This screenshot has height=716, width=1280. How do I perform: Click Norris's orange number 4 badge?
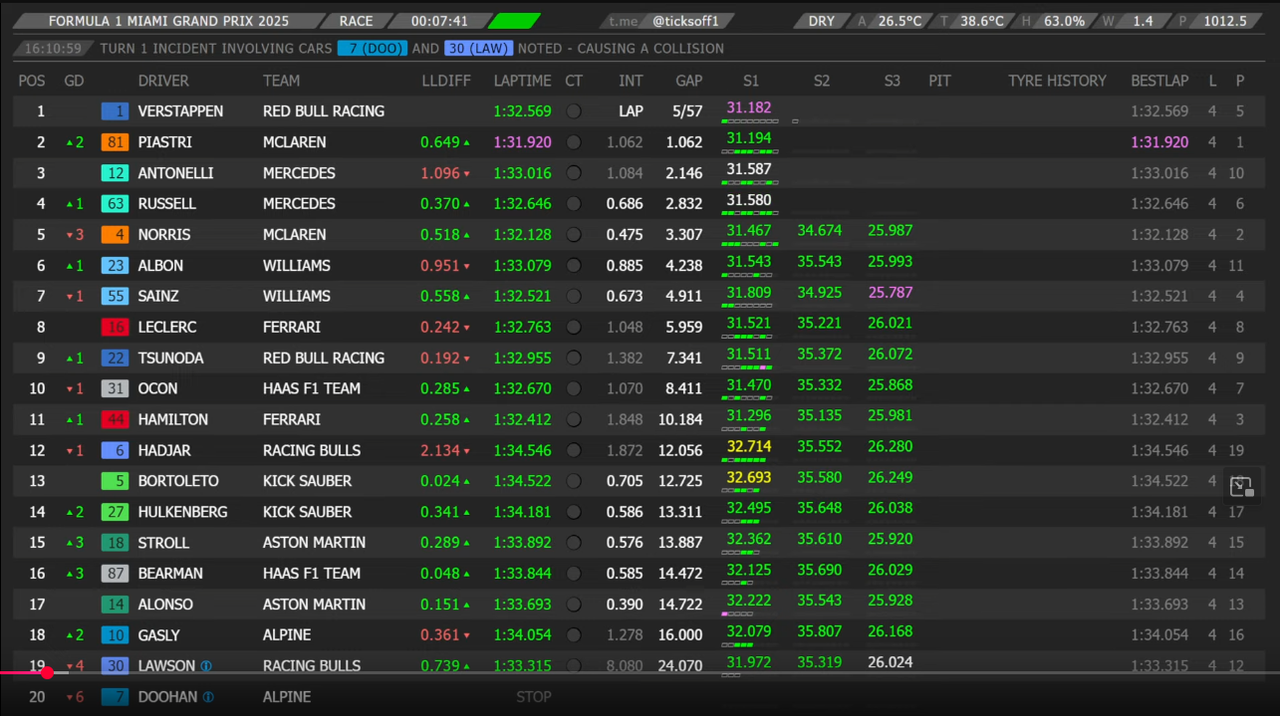pos(115,235)
